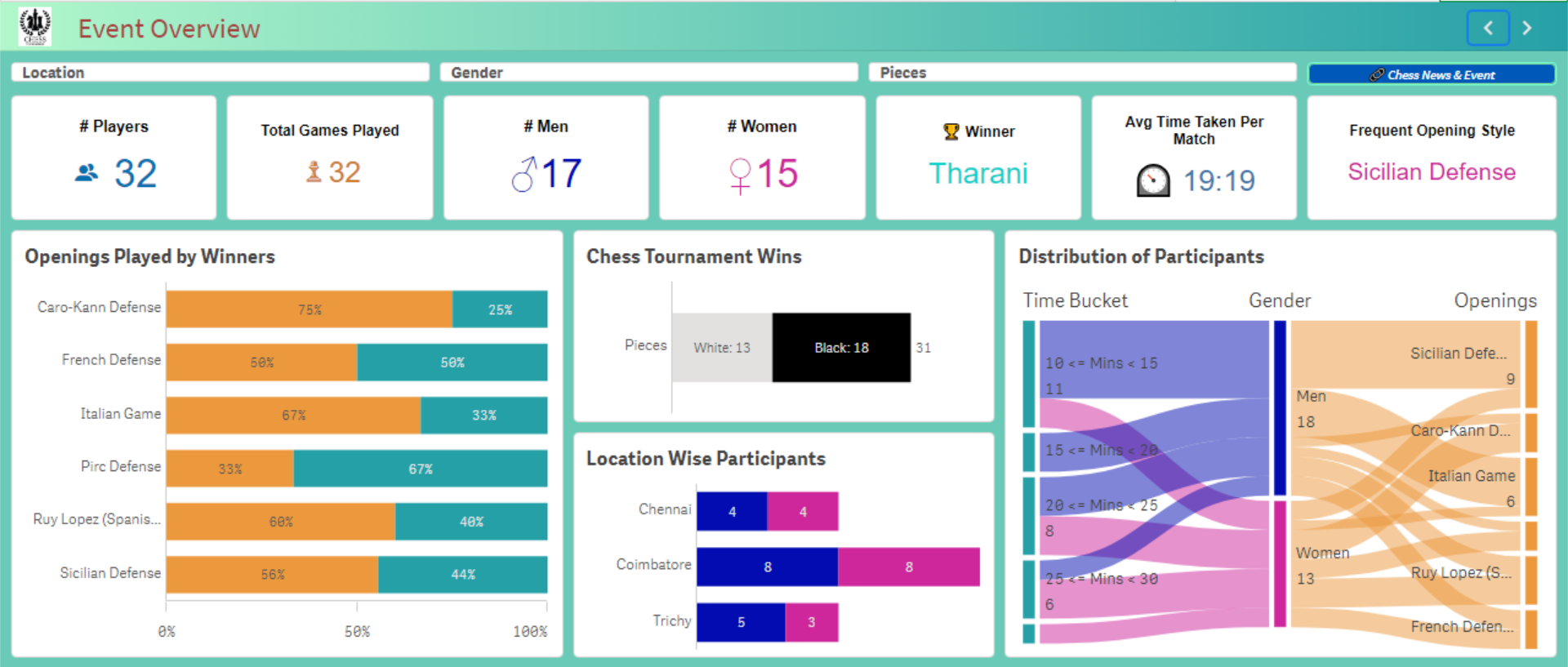This screenshot has width=1568, height=667.
Task: Go to the previous sheet arrow
Action: 1488,29
